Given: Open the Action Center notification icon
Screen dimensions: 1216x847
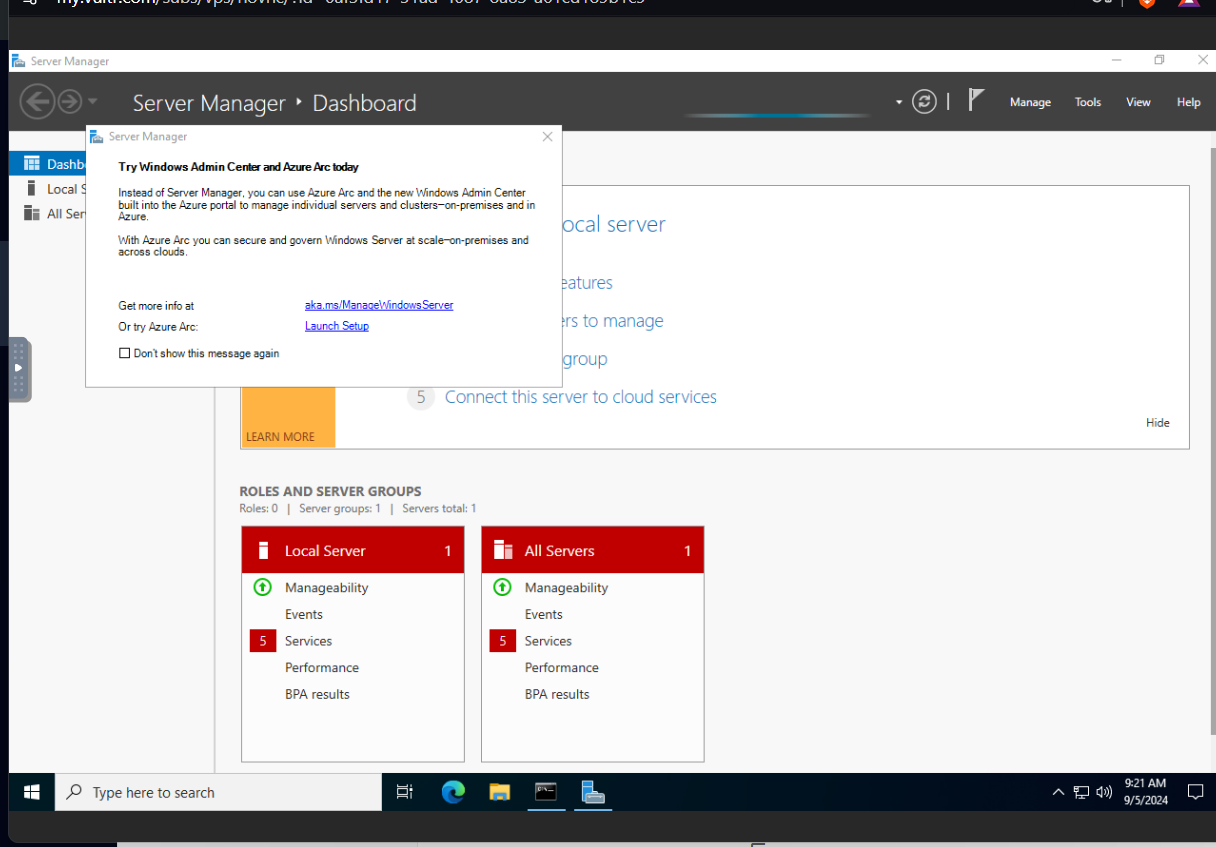Looking at the screenshot, I should click(x=1195, y=792).
